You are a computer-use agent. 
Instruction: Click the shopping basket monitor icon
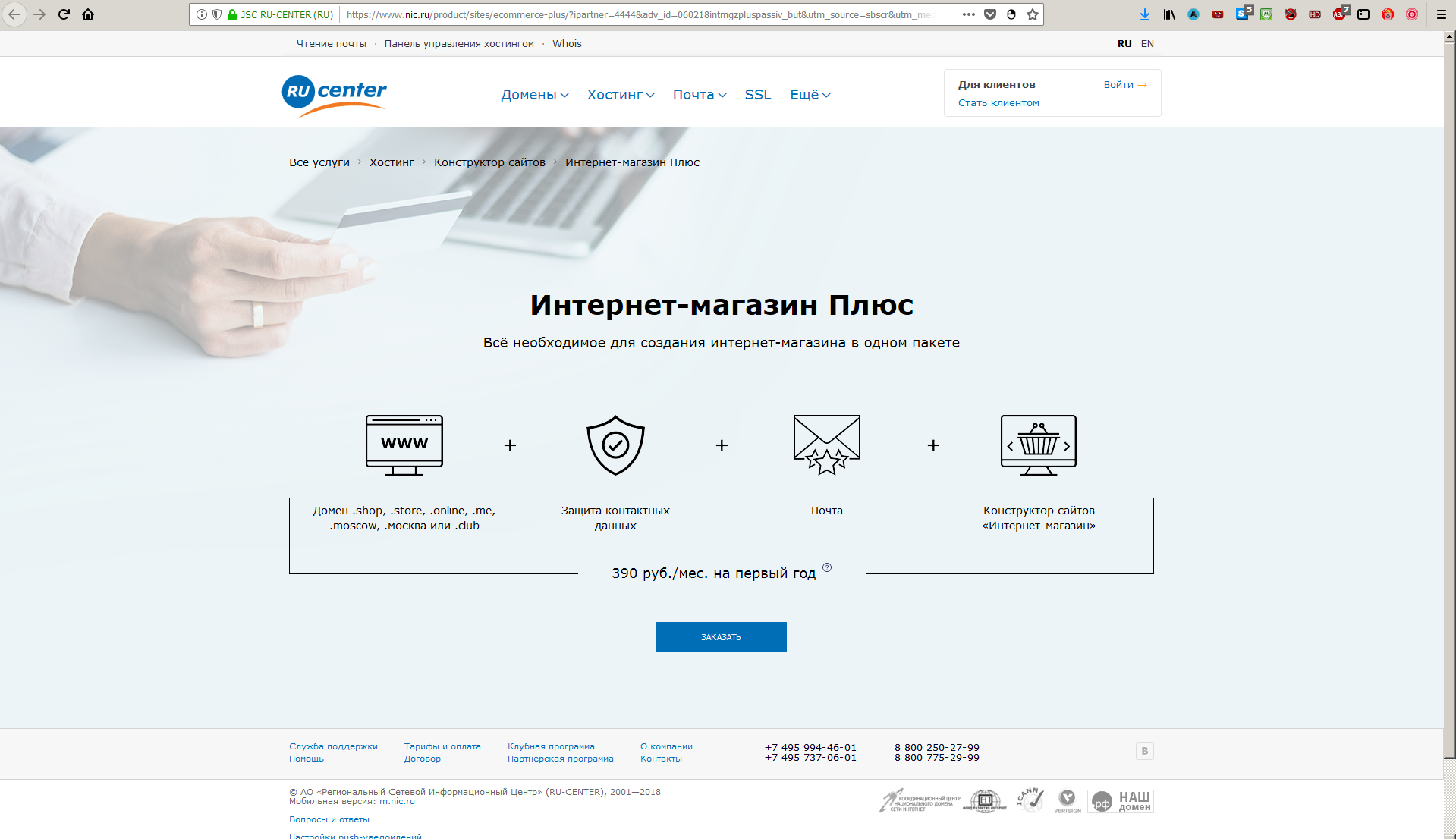[1039, 445]
